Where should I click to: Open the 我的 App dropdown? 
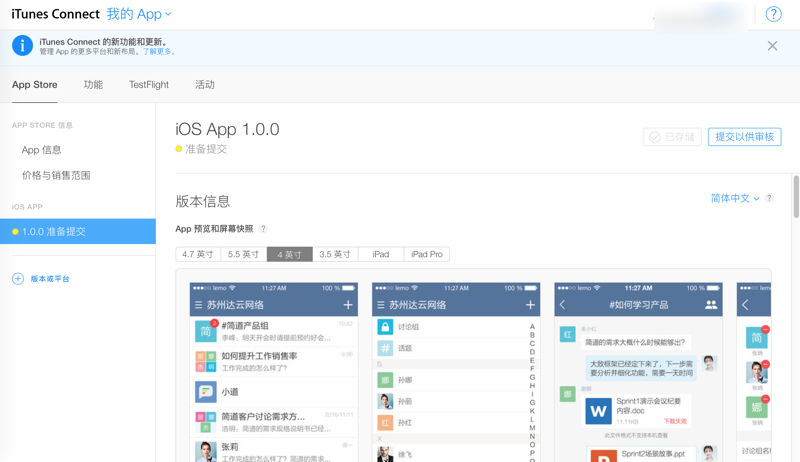click(138, 14)
